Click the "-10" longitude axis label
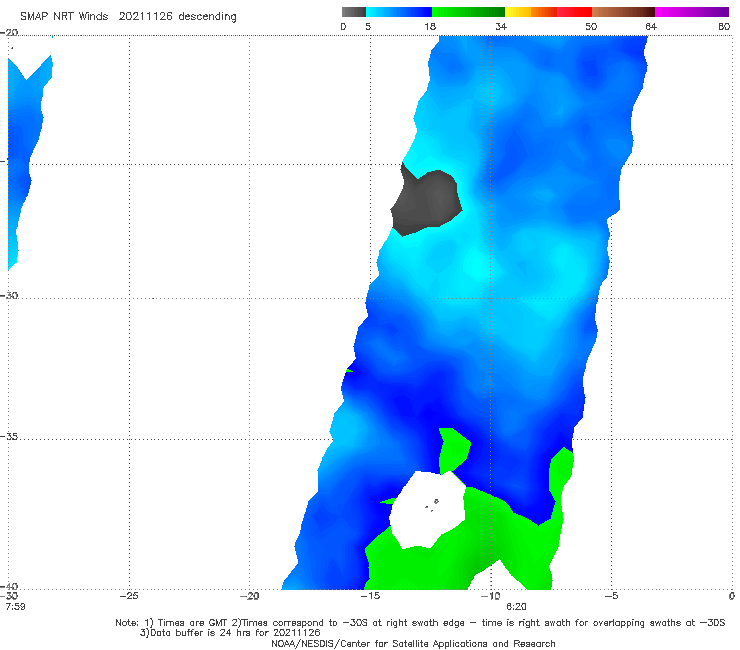The height and width of the screenshot is (650, 740). click(490, 596)
